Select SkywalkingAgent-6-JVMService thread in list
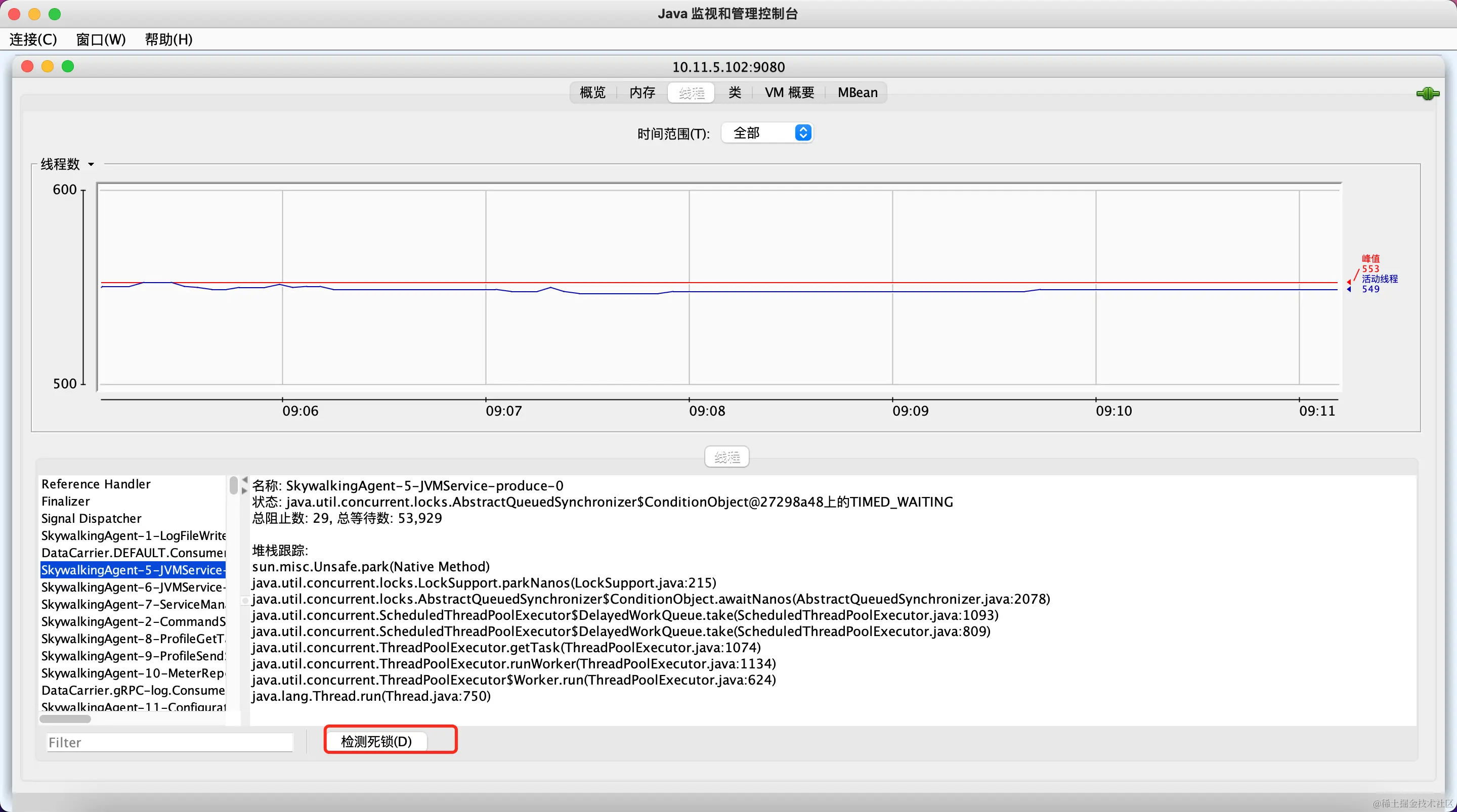This screenshot has height=812, width=1457. click(x=133, y=587)
